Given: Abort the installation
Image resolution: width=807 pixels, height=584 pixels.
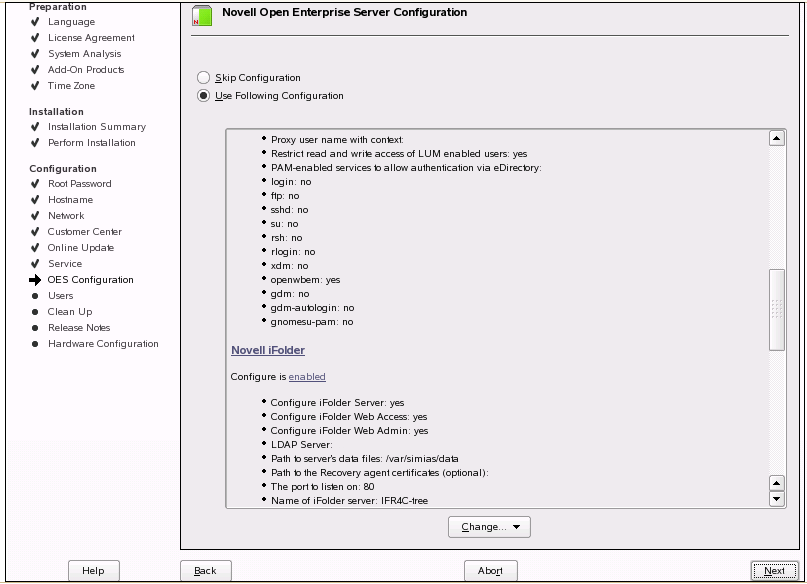Looking at the screenshot, I should pyautogui.click(x=490, y=571).
